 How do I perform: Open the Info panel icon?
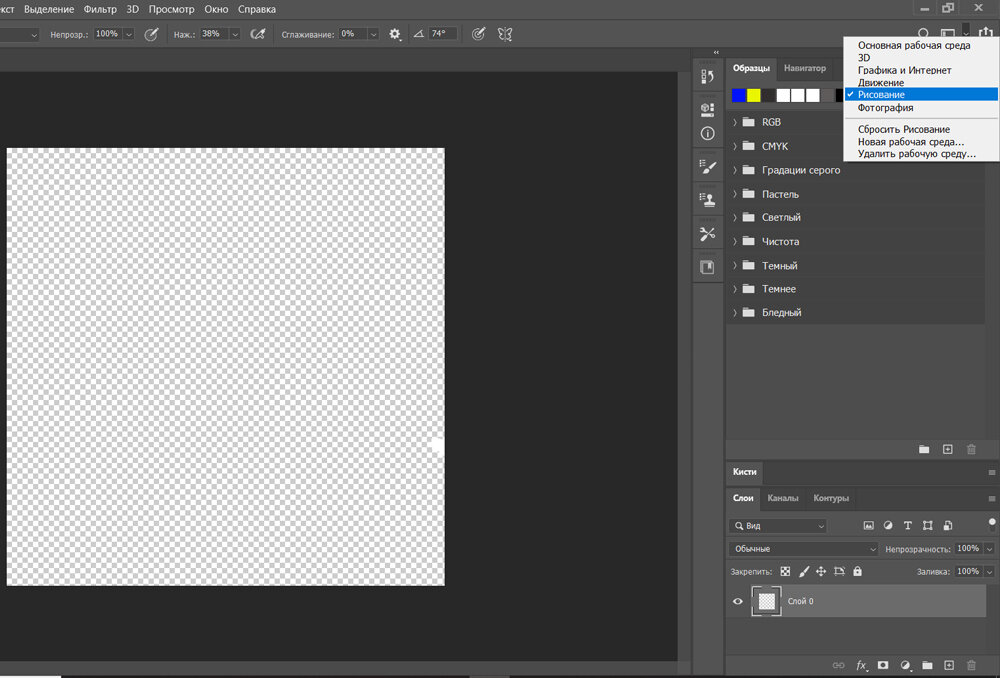[707, 133]
